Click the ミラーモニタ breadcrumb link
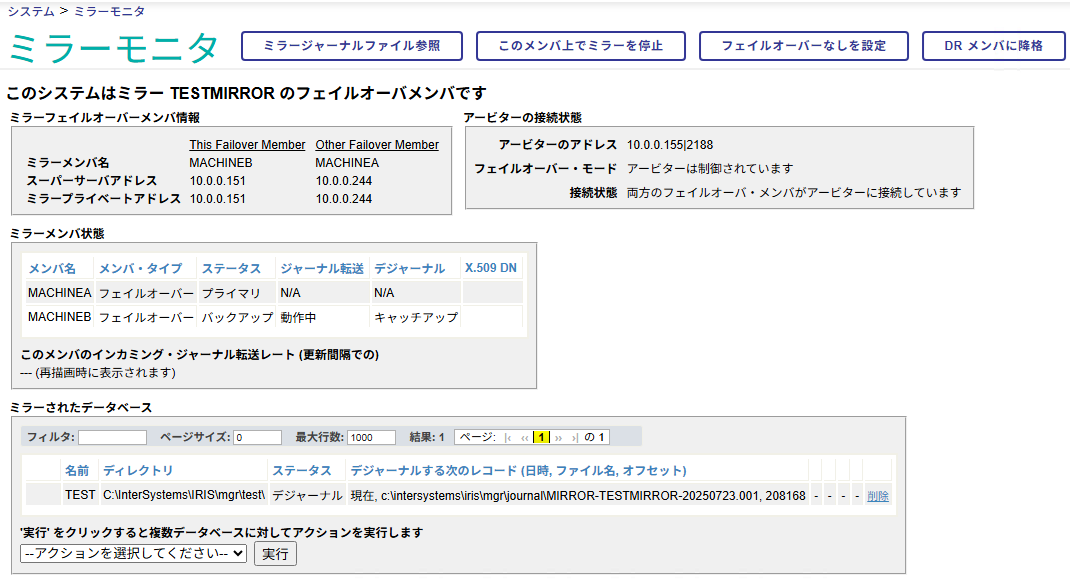Viewport: 1070px width, 582px height. [x=109, y=11]
